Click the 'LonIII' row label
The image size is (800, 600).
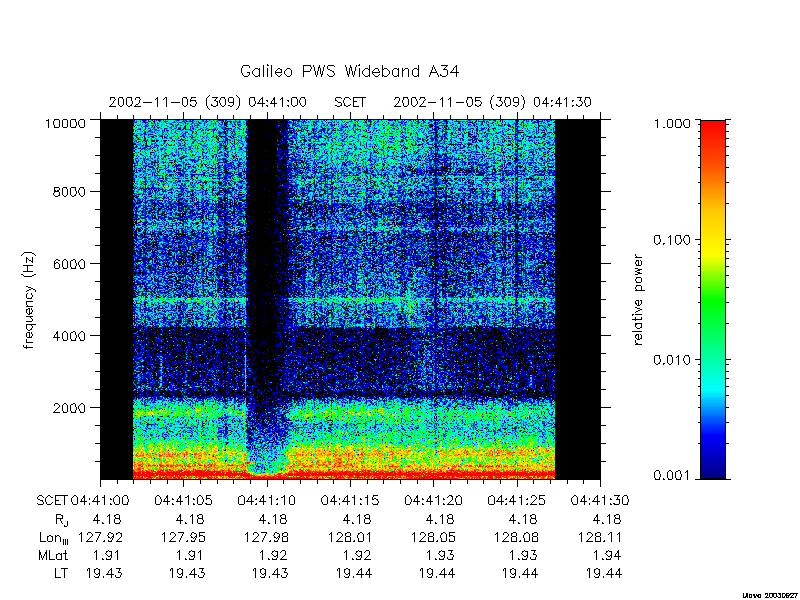point(54,538)
